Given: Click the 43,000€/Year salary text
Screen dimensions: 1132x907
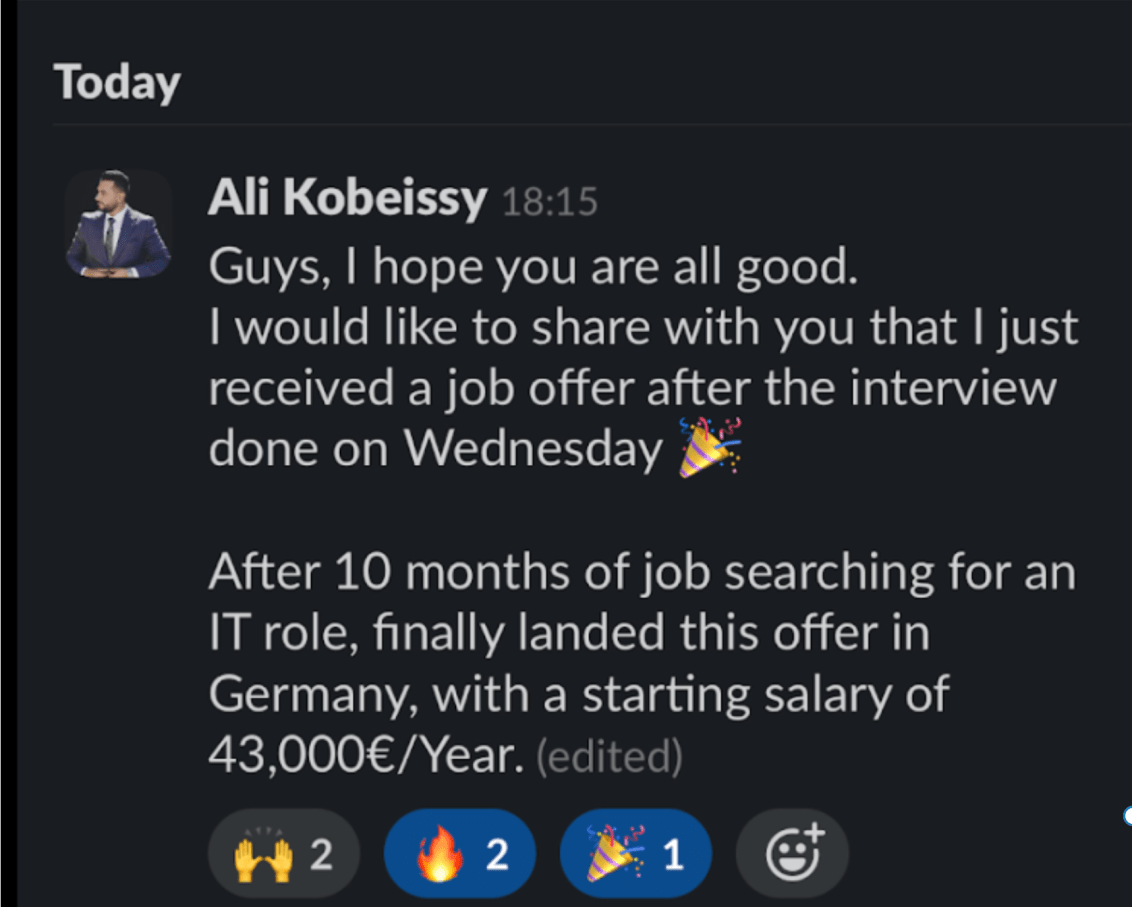Looking at the screenshot, I should [x=366, y=756].
